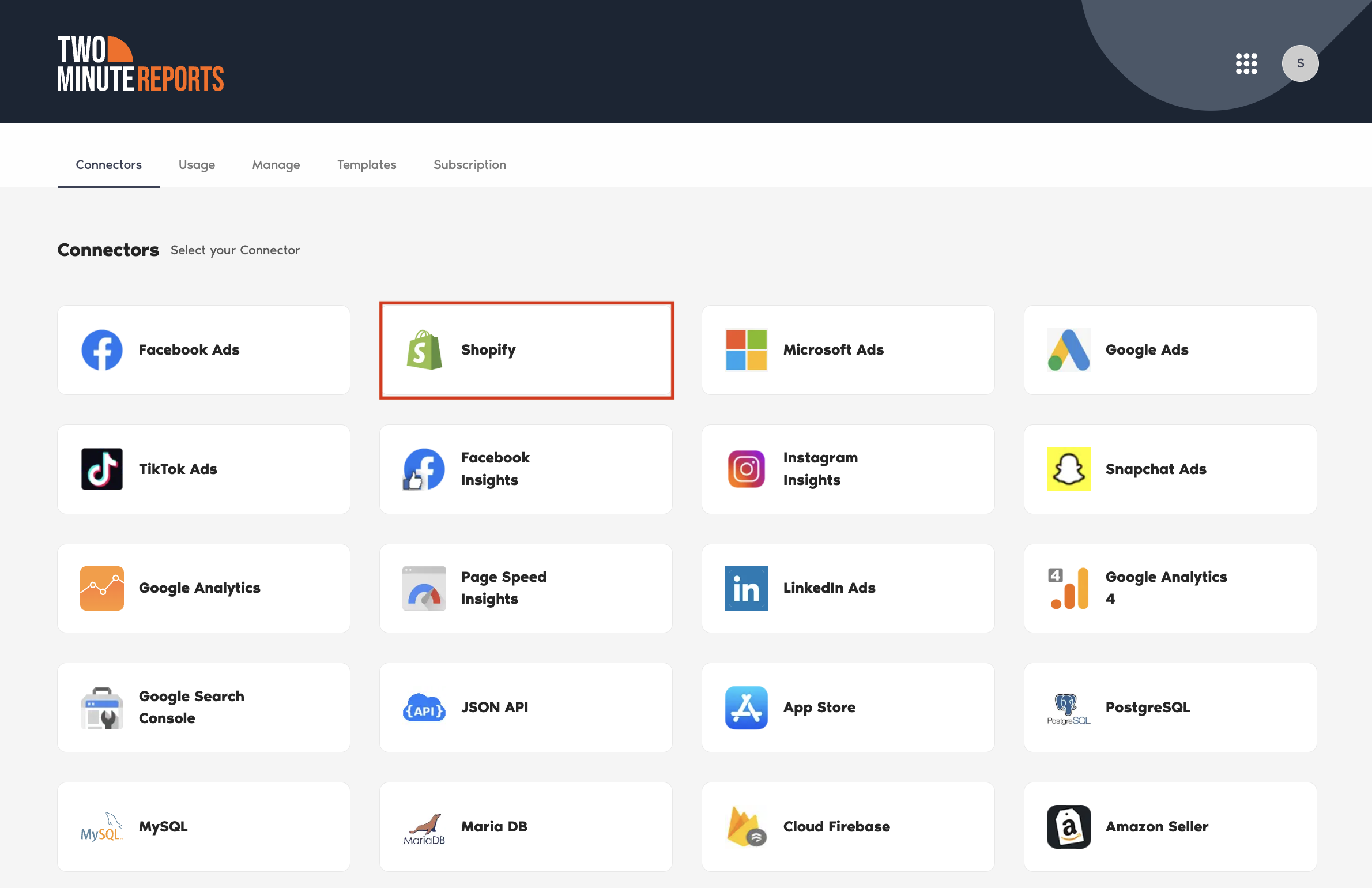Click the Amazon Seller logo icon
This screenshot has width=1372, height=888.
[x=1068, y=826]
